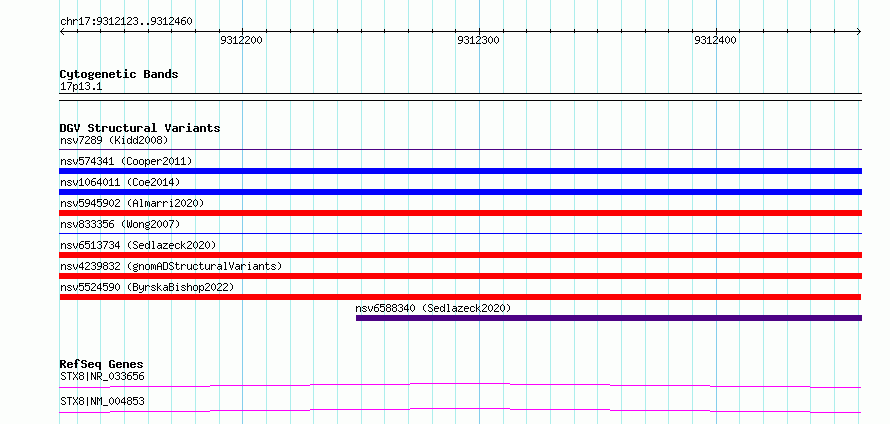Screen dimensions: 890x424
Task: Select variant label nsv833356 (Wong2007)
Action: 120,224
